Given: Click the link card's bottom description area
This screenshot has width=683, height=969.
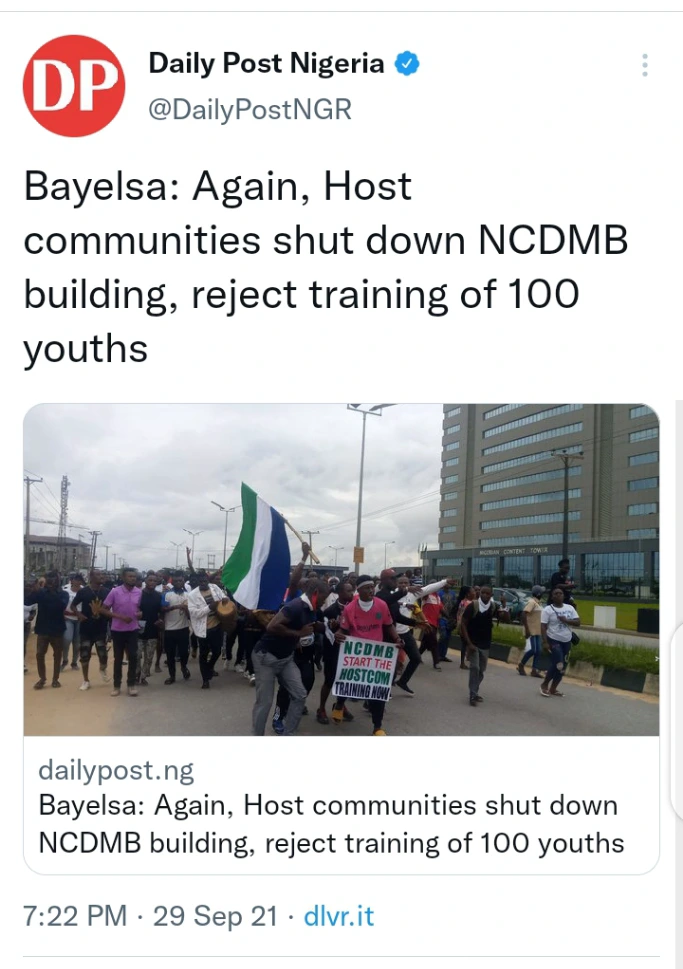Looking at the screenshot, I should (x=341, y=805).
